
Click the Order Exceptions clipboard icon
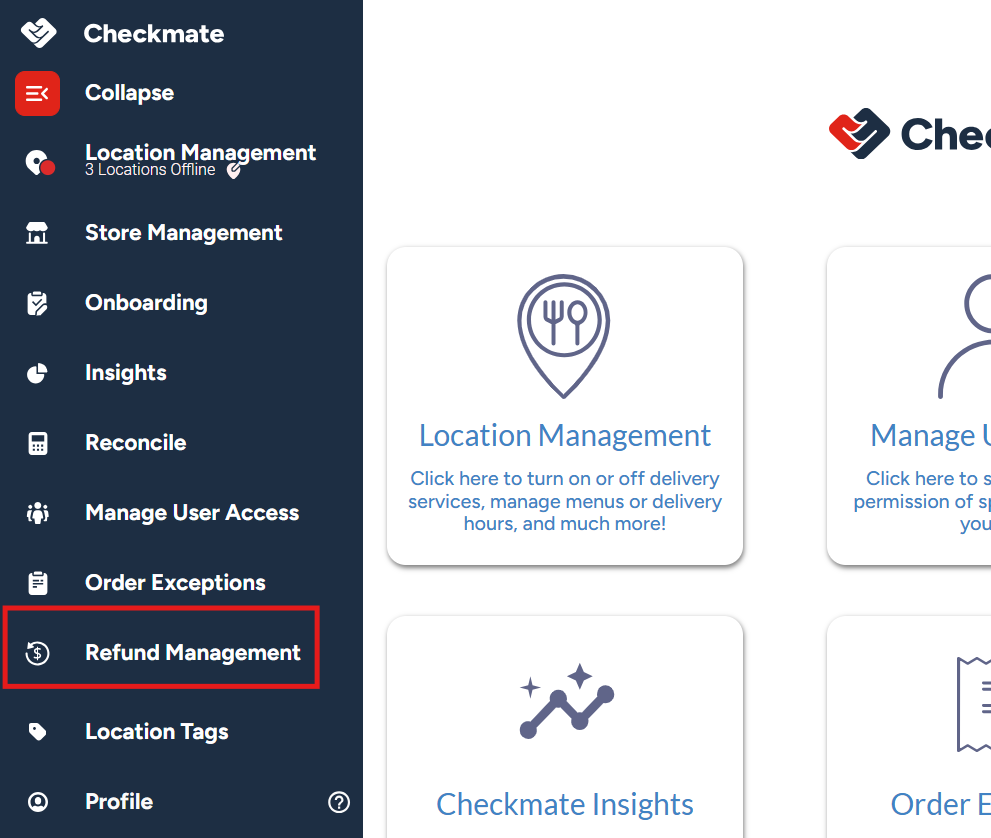[x=38, y=583]
